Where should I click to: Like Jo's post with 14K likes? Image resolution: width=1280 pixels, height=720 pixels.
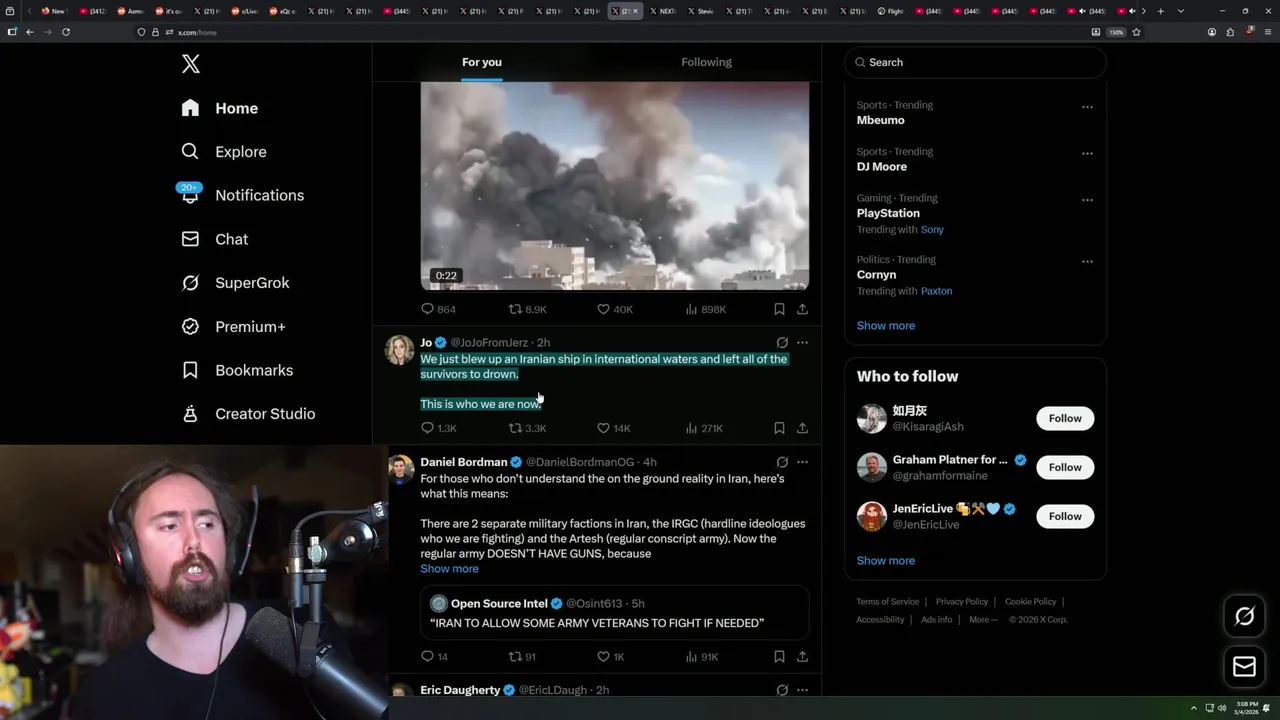tap(614, 428)
